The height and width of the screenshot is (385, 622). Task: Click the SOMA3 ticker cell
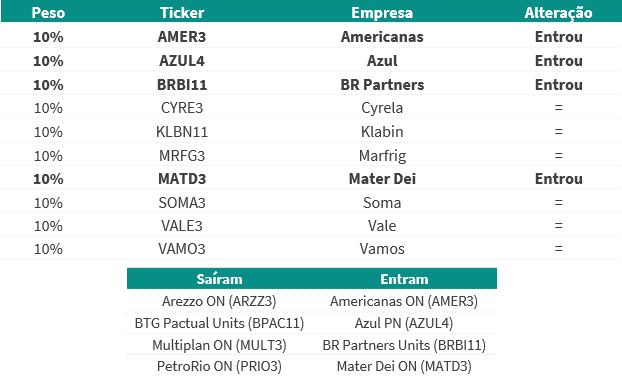point(182,203)
